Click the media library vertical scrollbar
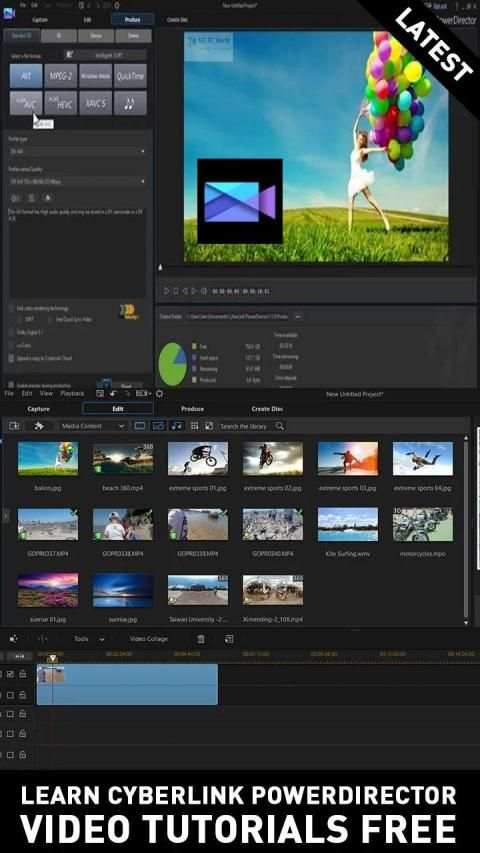 (466, 530)
